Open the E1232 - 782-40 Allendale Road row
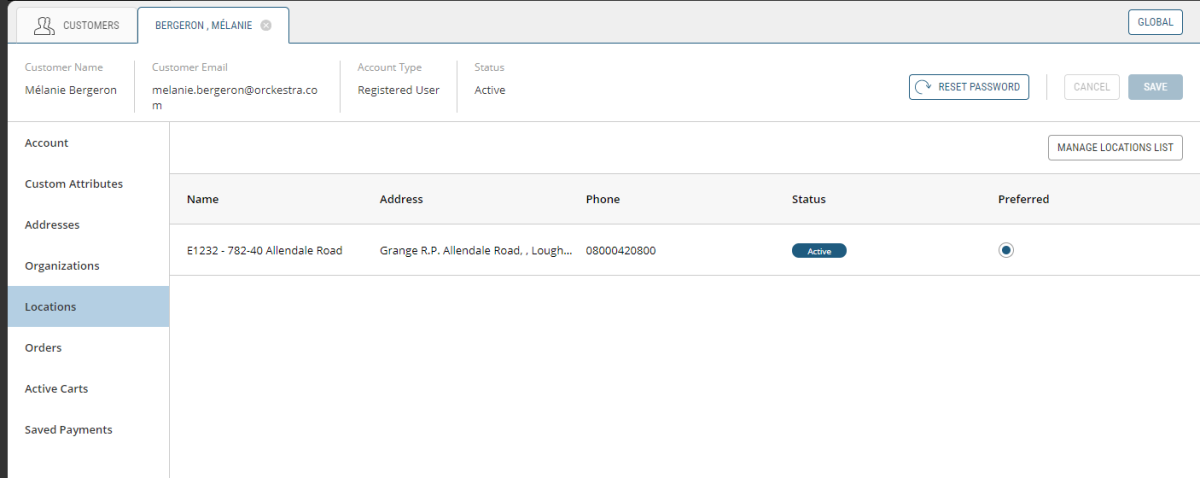1200x478 pixels. (x=265, y=251)
